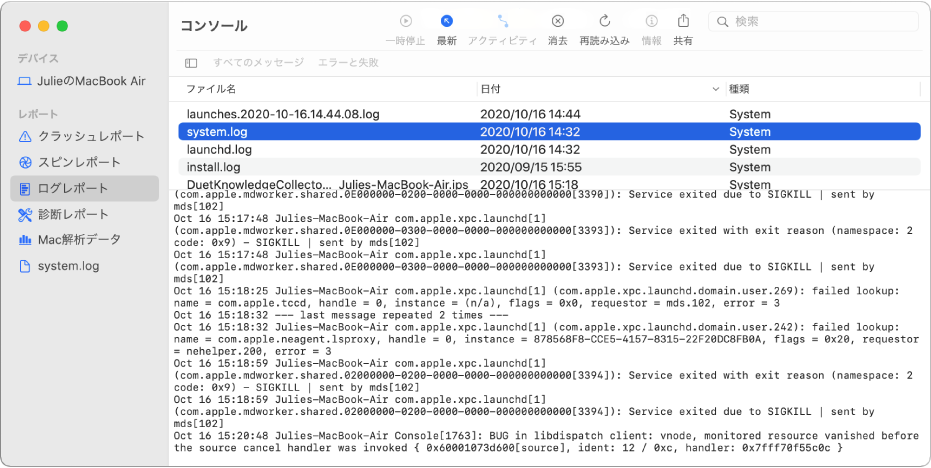Click date 2020/10/16 14:44 cell
931x468 pixels.
point(530,114)
